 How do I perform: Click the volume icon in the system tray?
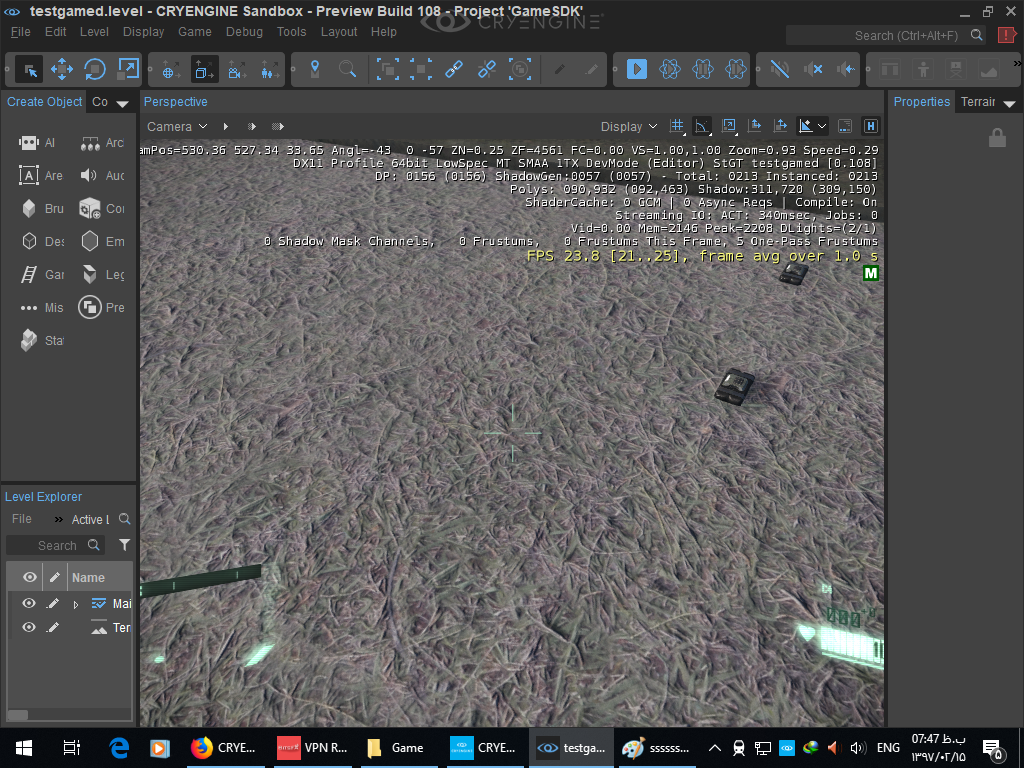(857, 748)
